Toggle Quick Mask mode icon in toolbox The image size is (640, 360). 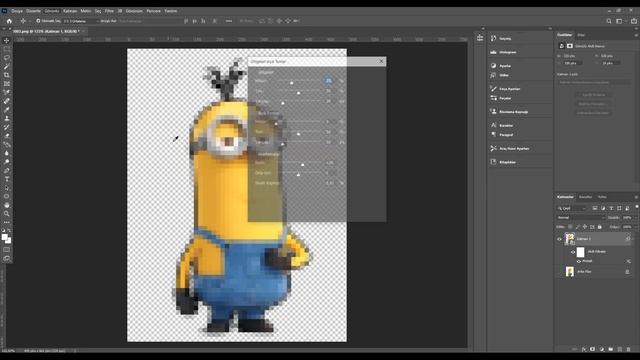7,250
